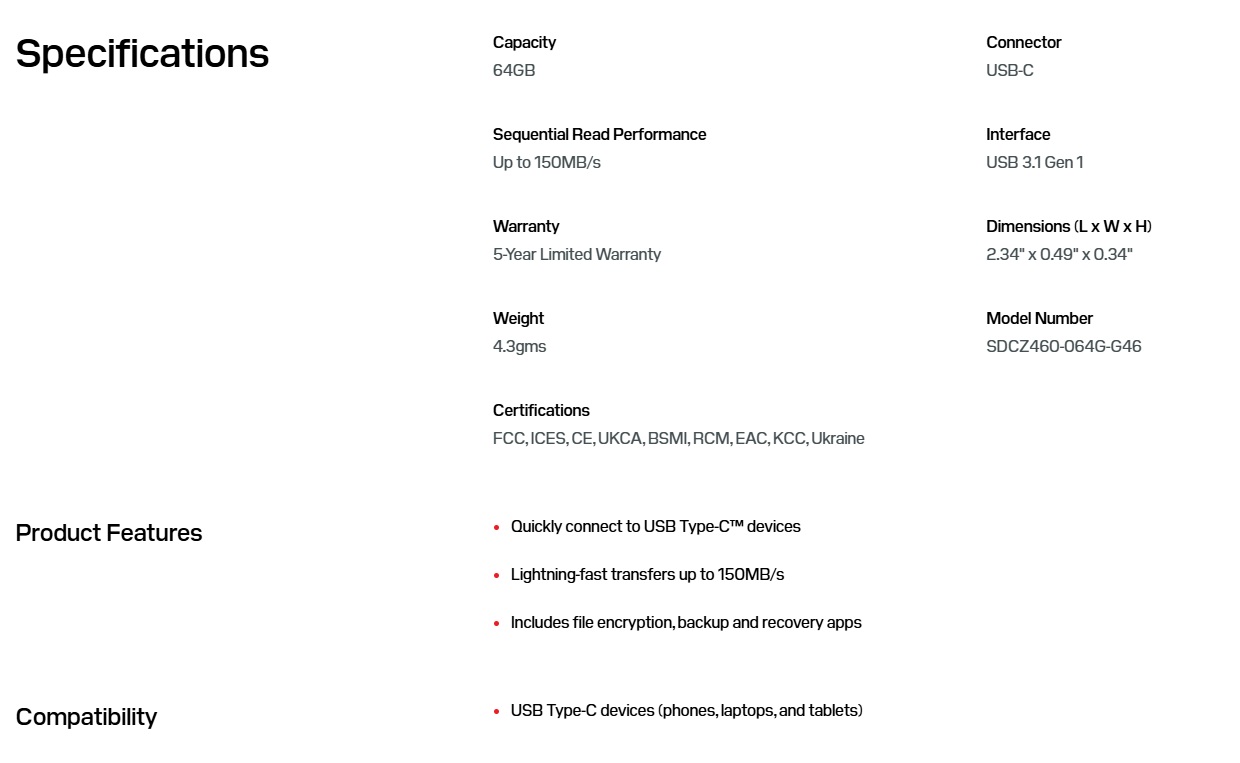Image resolution: width=1240 pixels, height=763 pixels.
Task: Click the USB-C connector value
Action: 1009,70
